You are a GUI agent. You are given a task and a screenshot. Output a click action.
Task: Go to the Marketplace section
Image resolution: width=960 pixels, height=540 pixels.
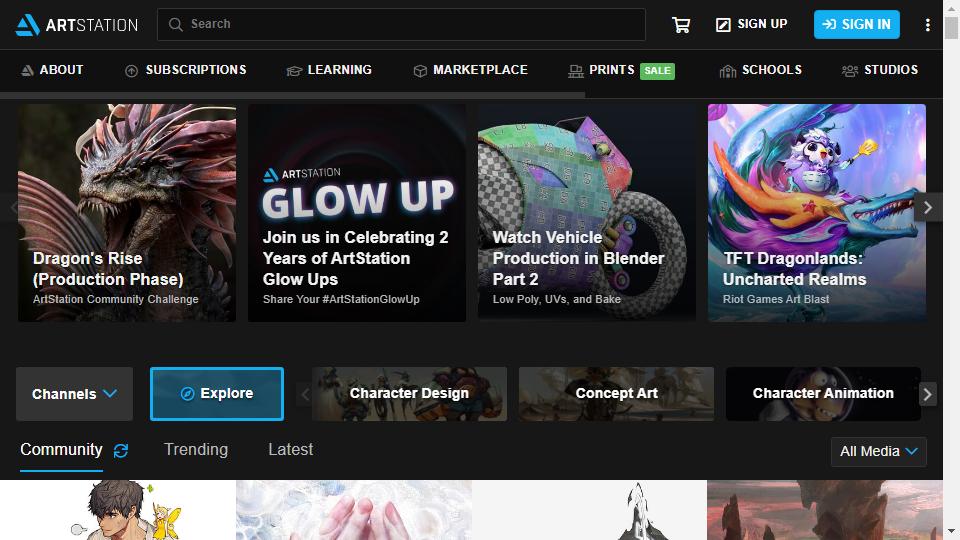point(470,70)
